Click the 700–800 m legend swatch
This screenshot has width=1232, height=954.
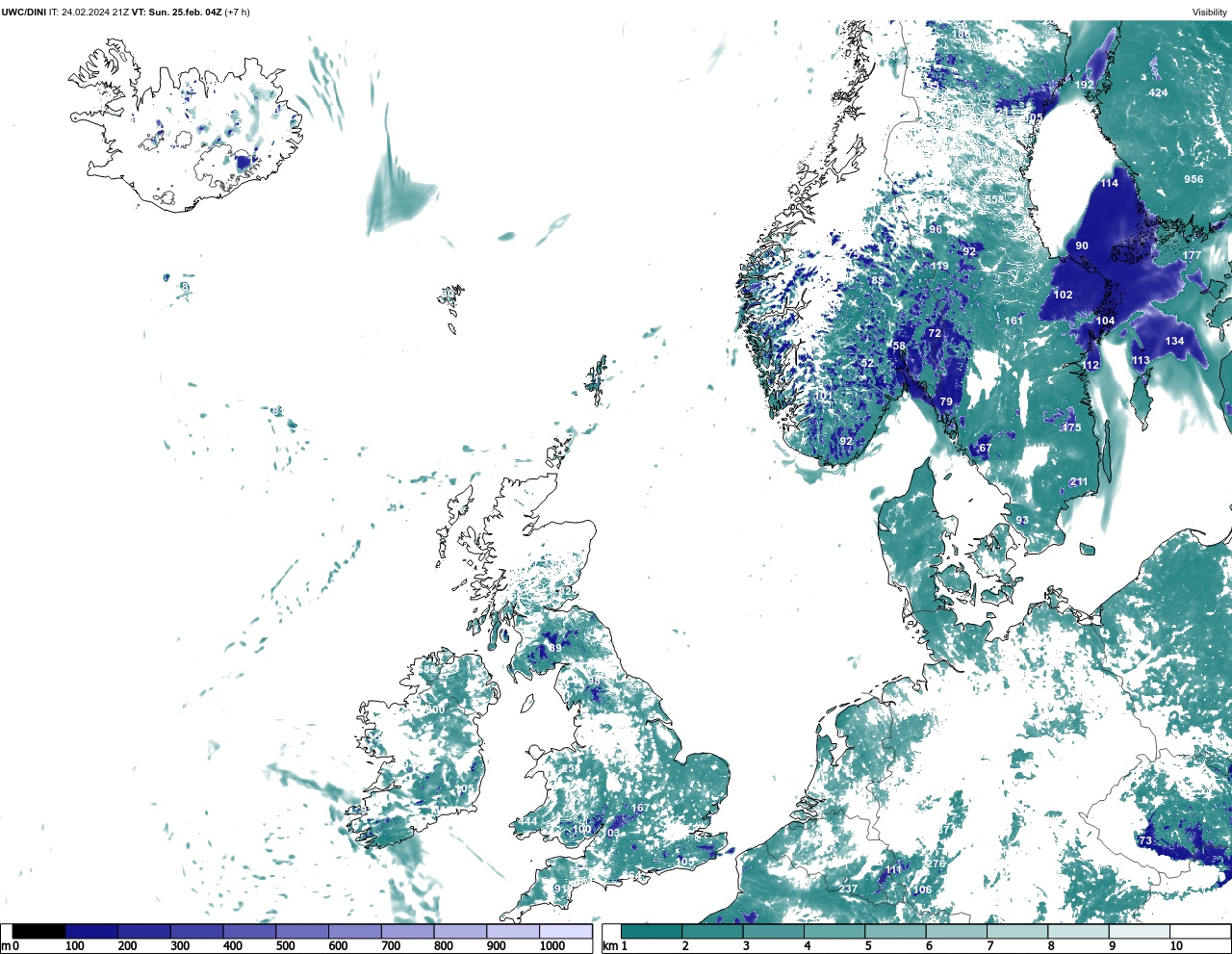408,931
